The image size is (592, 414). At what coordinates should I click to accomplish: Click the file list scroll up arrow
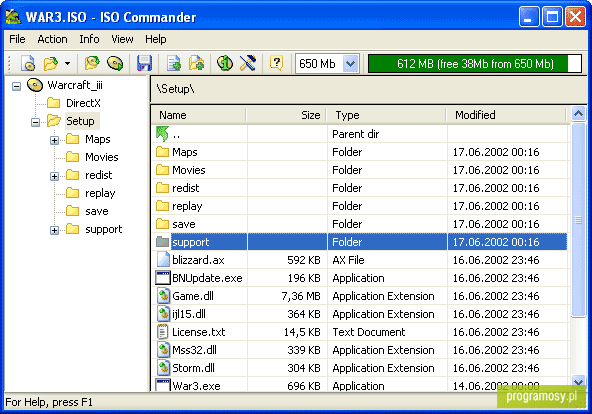(x=578, y=114)
